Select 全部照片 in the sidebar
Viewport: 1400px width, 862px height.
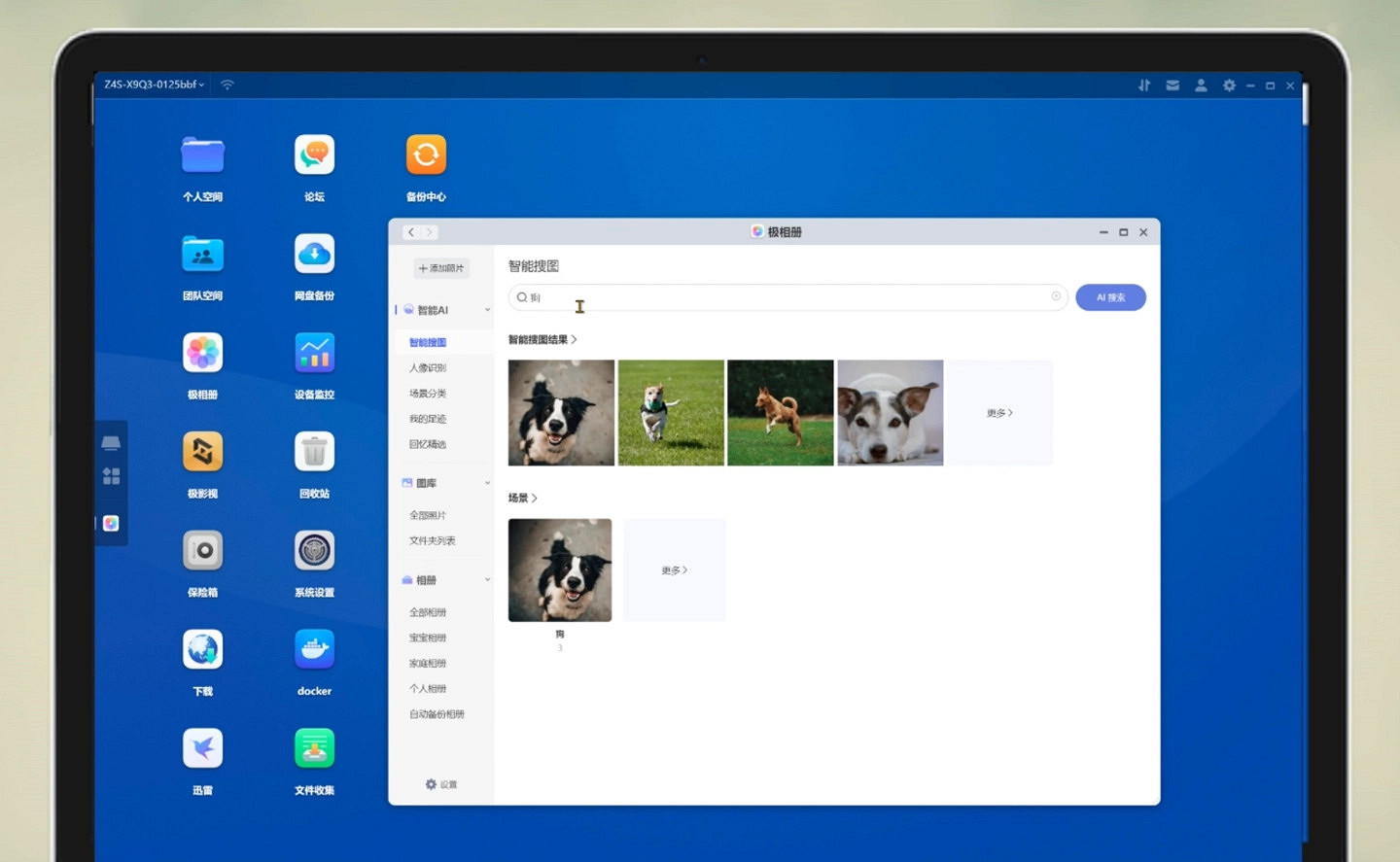(428, 515)
